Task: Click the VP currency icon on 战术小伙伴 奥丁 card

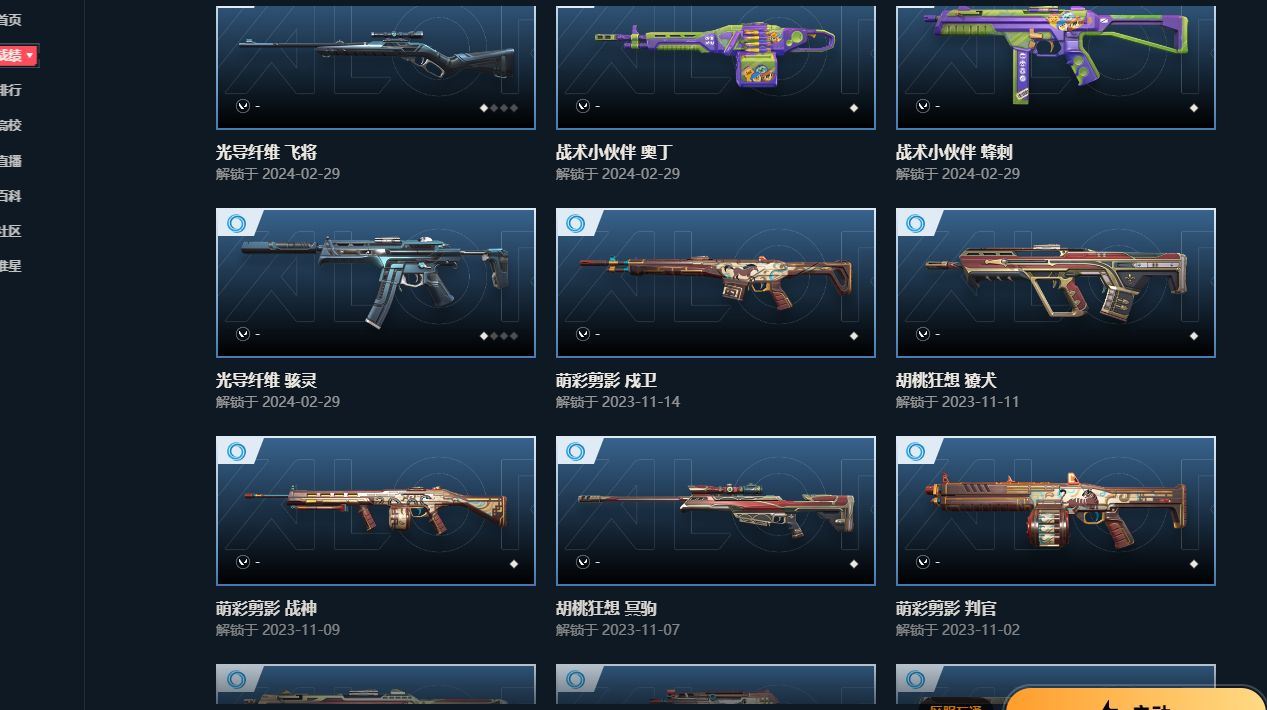Action: coord(583,106)
